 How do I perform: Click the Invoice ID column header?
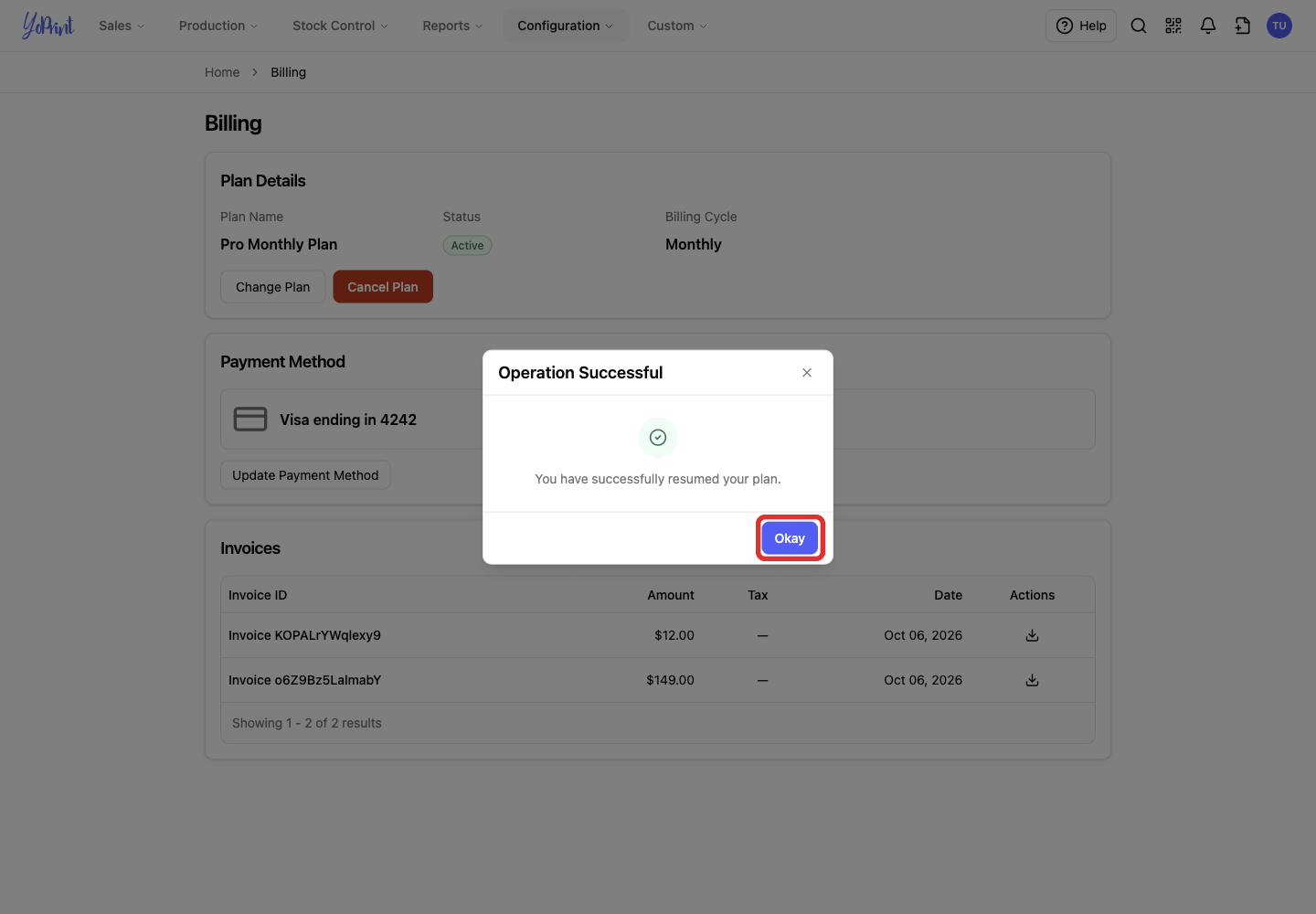(x=258, y=595)
